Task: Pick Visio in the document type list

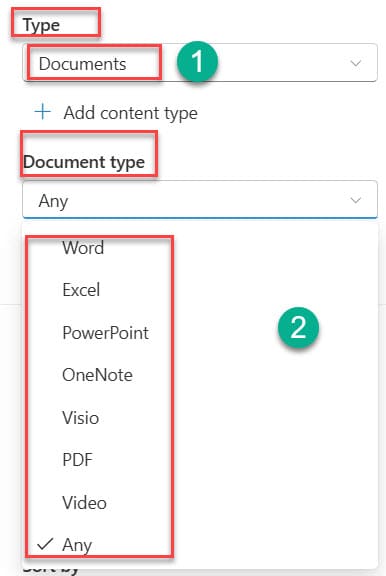Action: (x=80, y=418)
